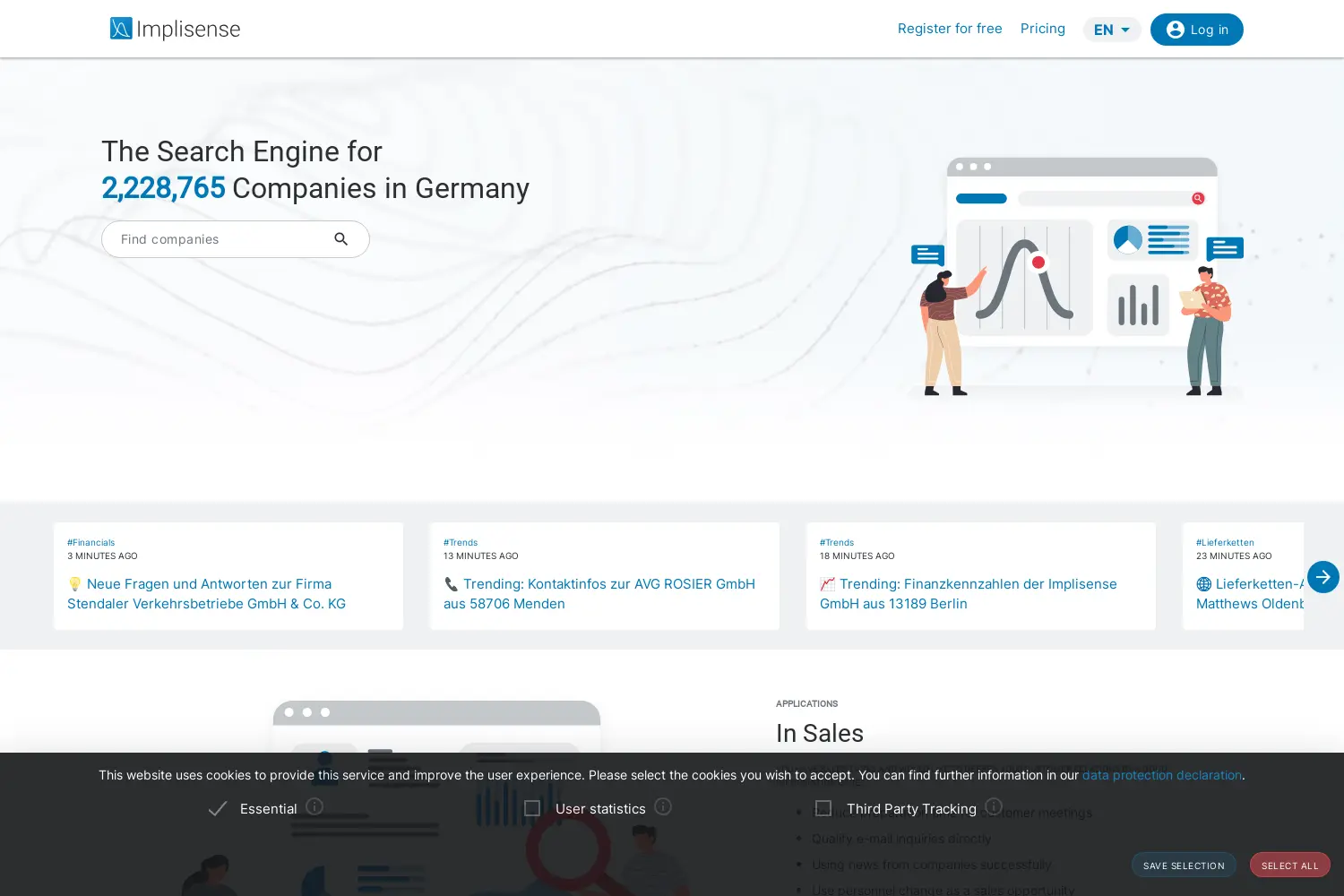The image size is (1344, 896).
Task: Click the hero dashboard illustration
Action: pyautogui.click(x=1078, y=277)
